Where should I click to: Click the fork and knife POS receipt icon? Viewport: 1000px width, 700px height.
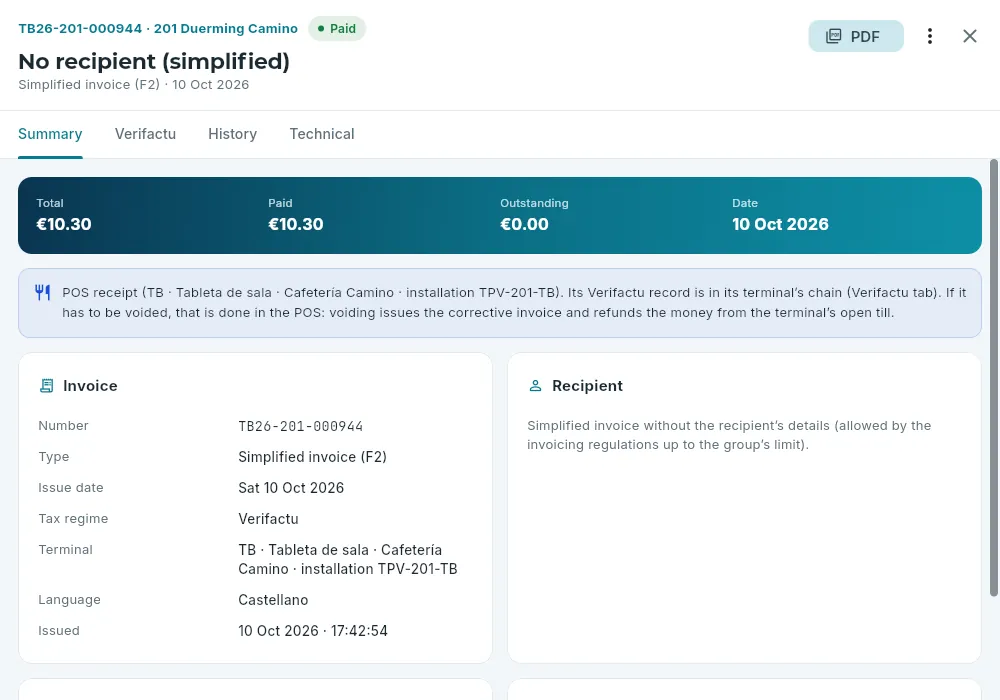43,293
